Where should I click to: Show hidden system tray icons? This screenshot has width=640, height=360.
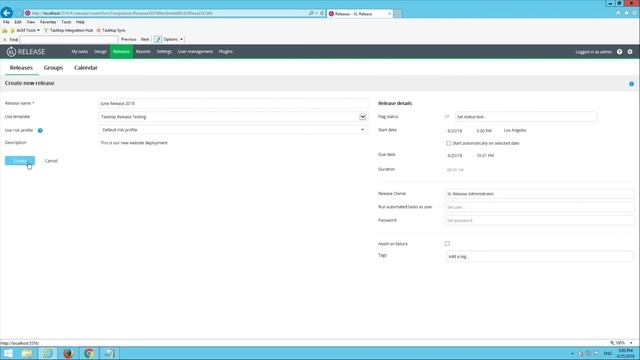(572, 354)
